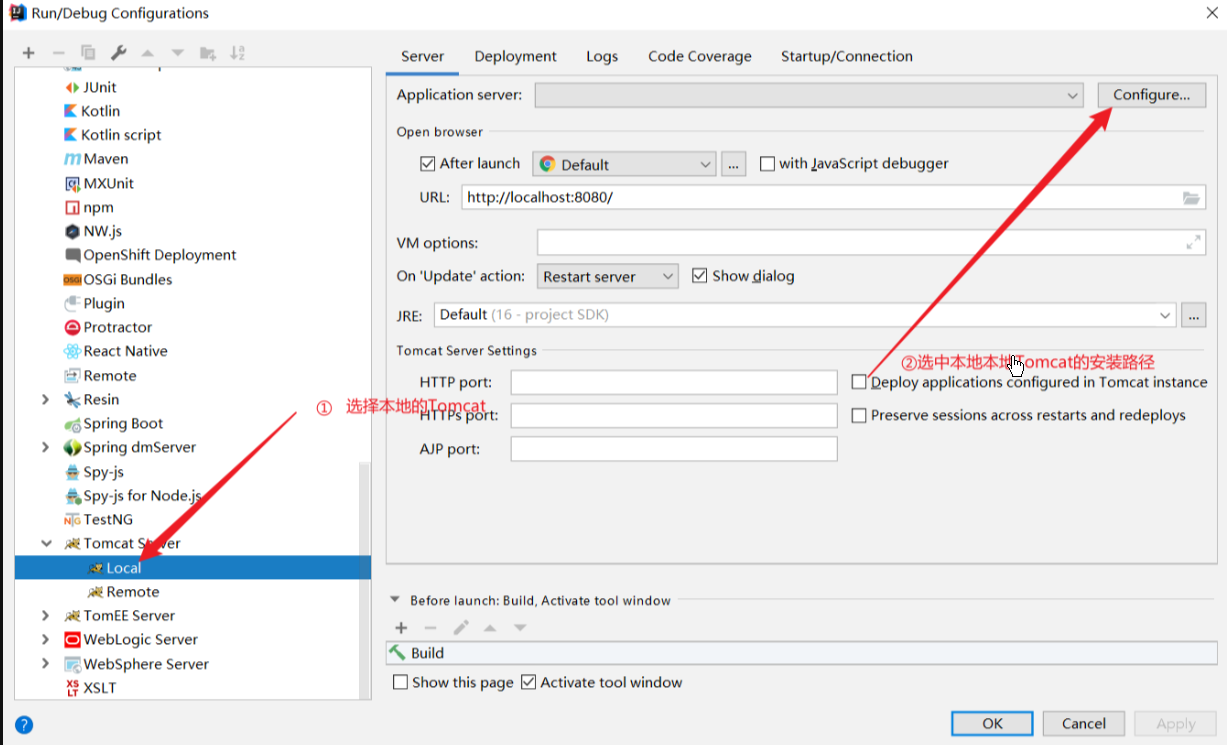Uncheck the Show dialog option
This screenshot has width=1227, height=745.
(x=700, y=276)
